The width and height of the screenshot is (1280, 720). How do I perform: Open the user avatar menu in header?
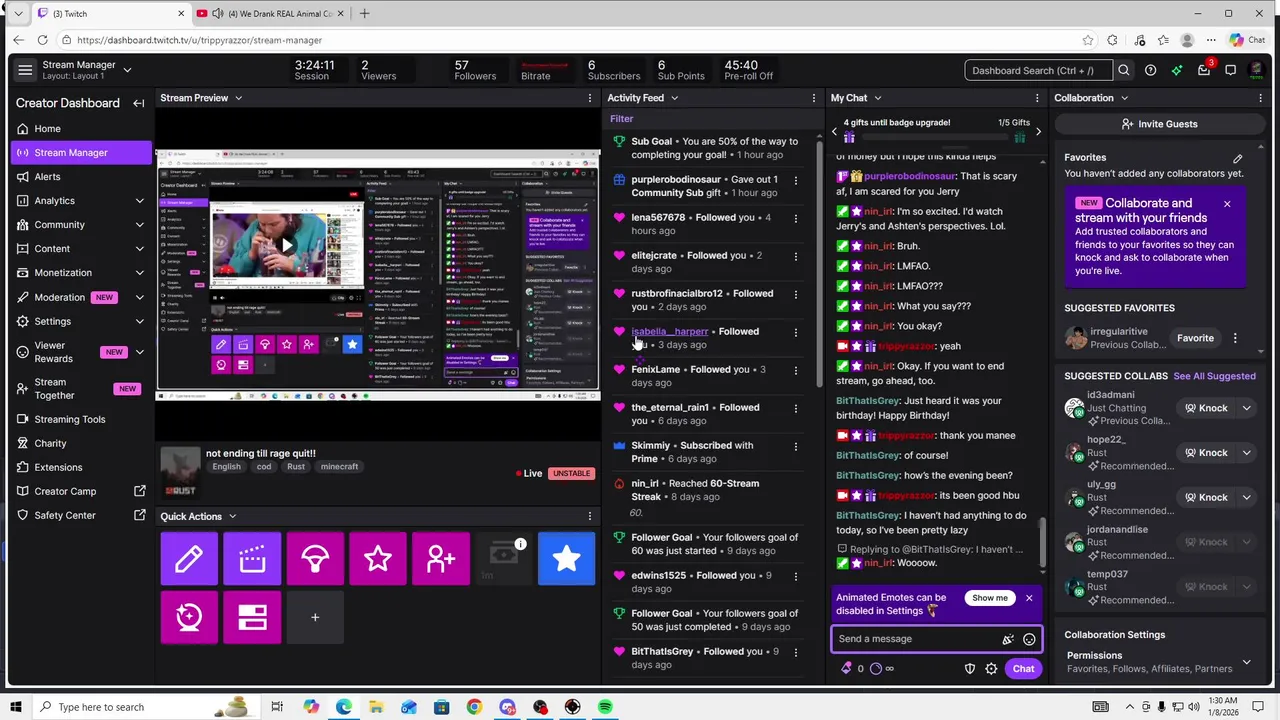coord(1258,70)
